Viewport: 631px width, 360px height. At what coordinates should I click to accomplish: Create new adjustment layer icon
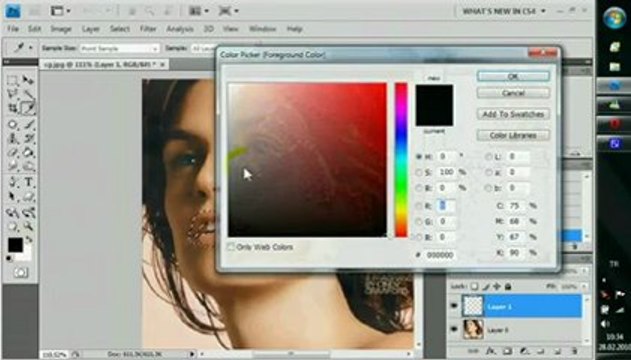coord(524,351)
